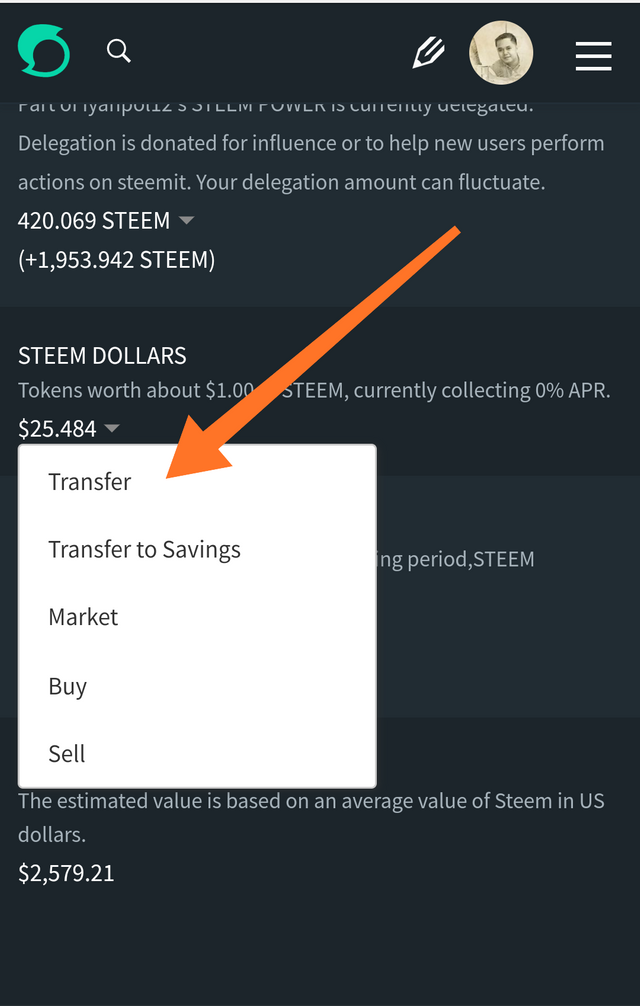
Task: Pick the Market menu entry
Action: (83, 617)
